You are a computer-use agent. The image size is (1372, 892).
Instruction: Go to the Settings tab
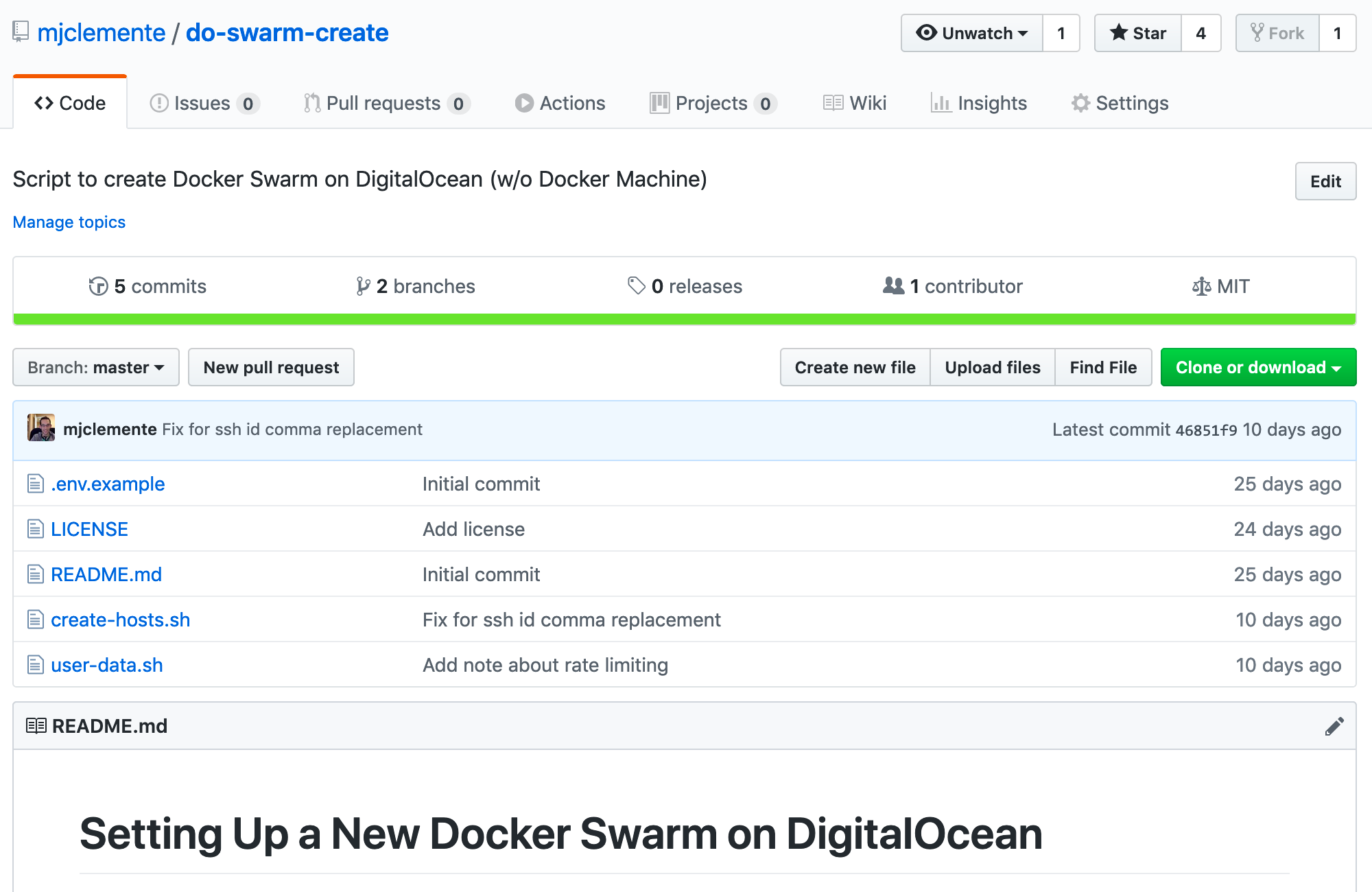pyautogui.click(x=1120, y=103)
